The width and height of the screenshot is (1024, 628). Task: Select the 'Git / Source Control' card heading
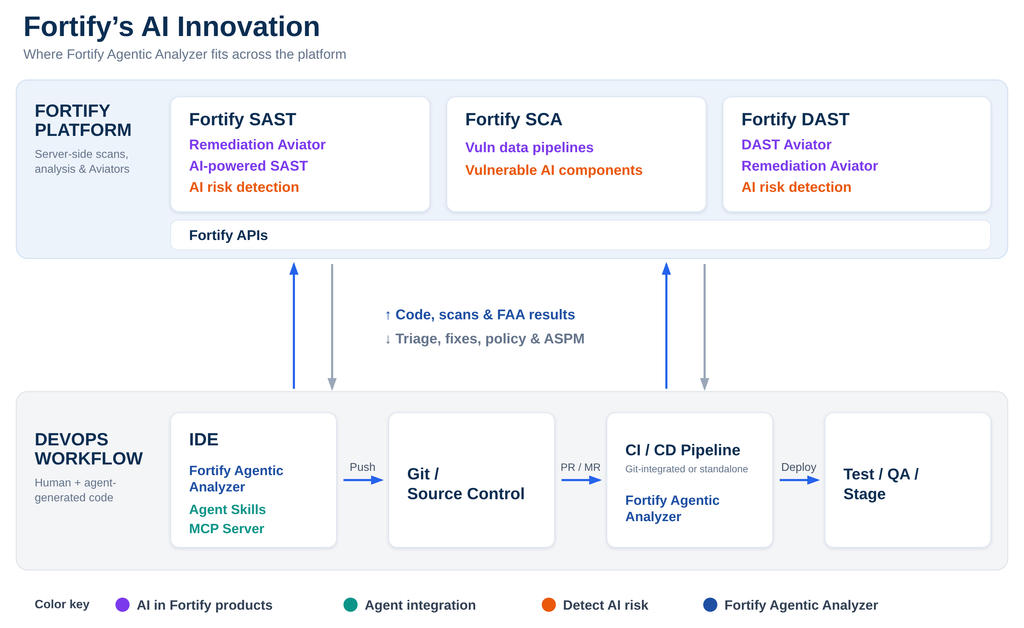tap(466, 484)
